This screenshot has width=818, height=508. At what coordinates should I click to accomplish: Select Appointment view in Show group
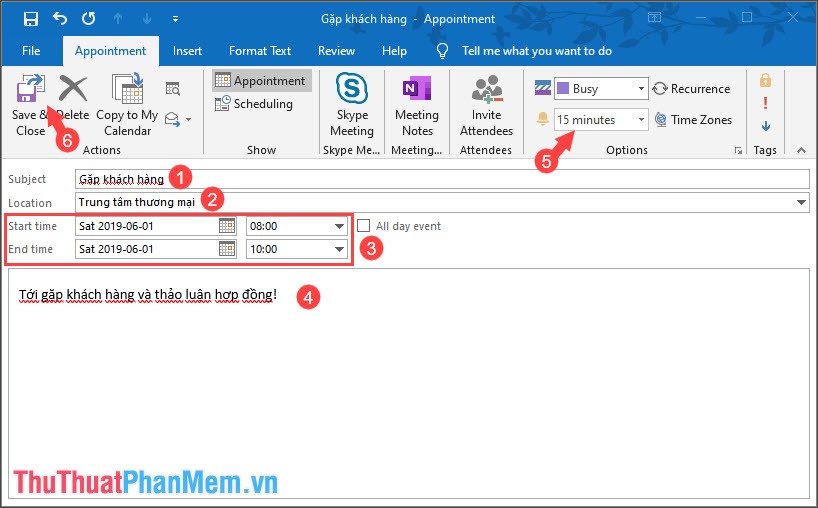click(x=261, y=80)
